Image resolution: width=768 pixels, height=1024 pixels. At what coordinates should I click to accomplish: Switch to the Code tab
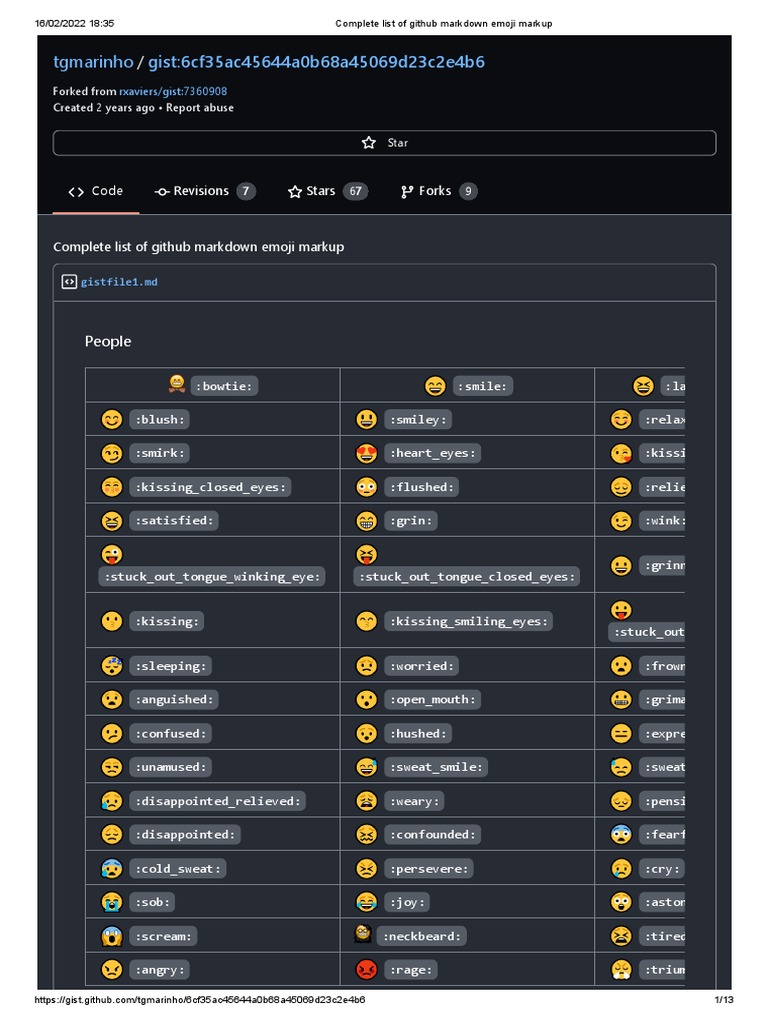pos(96,191)
